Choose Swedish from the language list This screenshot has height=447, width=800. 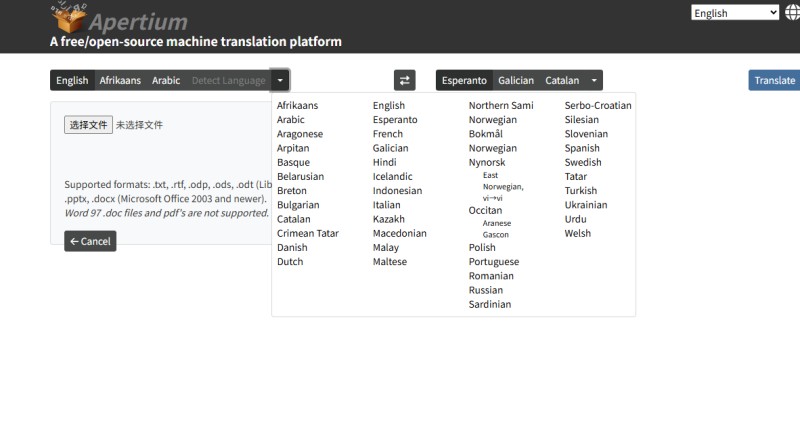583,162
